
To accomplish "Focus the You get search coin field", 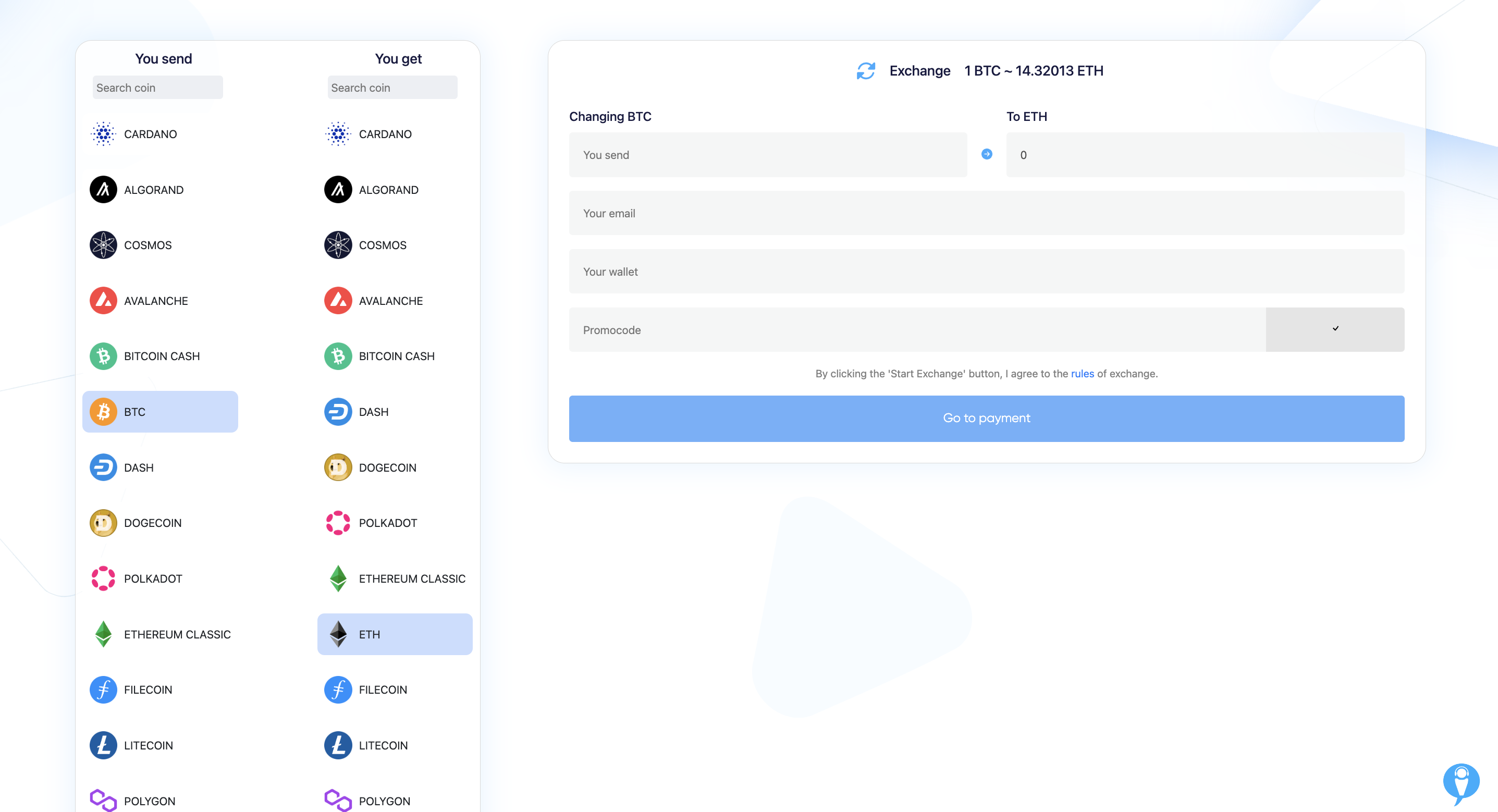I will pos(392,87).
